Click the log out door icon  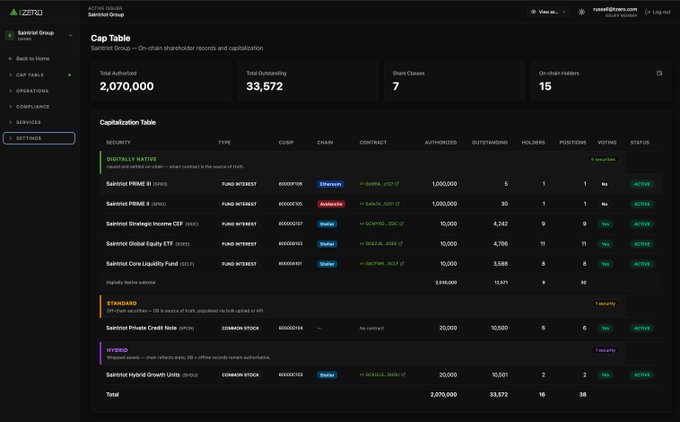(x=648, y=12)
